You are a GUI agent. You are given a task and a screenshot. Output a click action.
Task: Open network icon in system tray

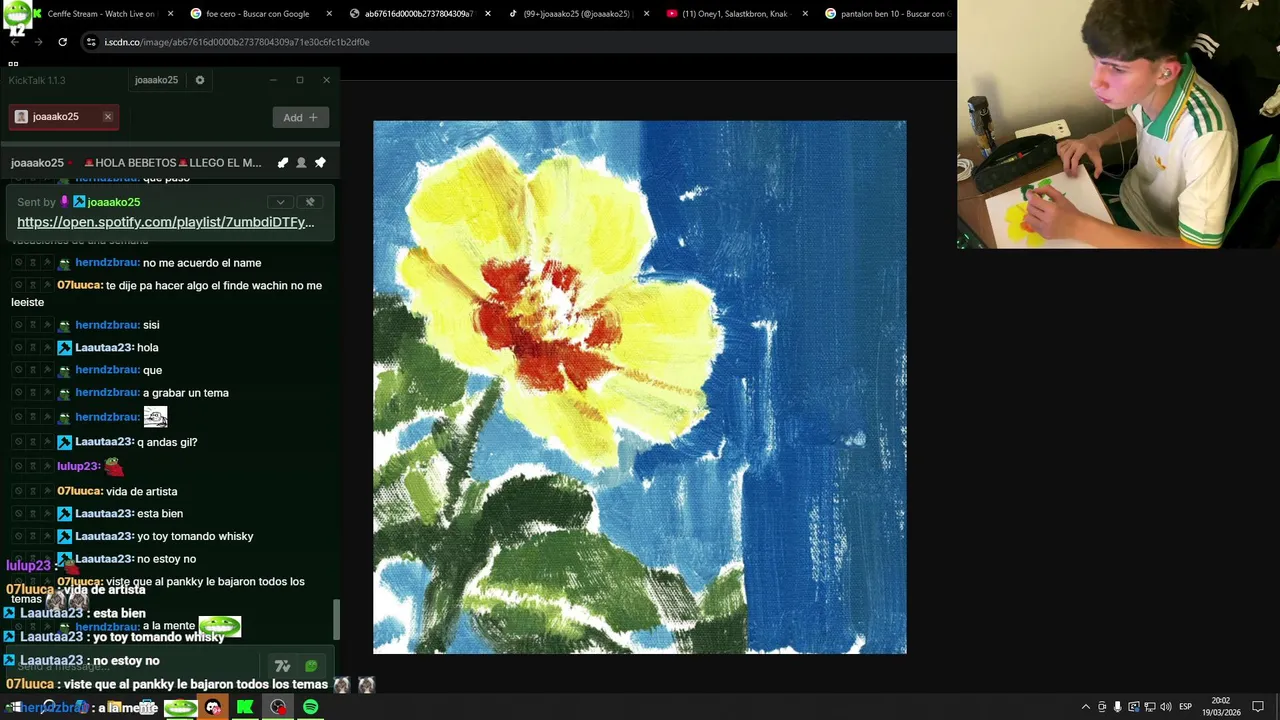pyautogui.click(x=1150, y=707)
